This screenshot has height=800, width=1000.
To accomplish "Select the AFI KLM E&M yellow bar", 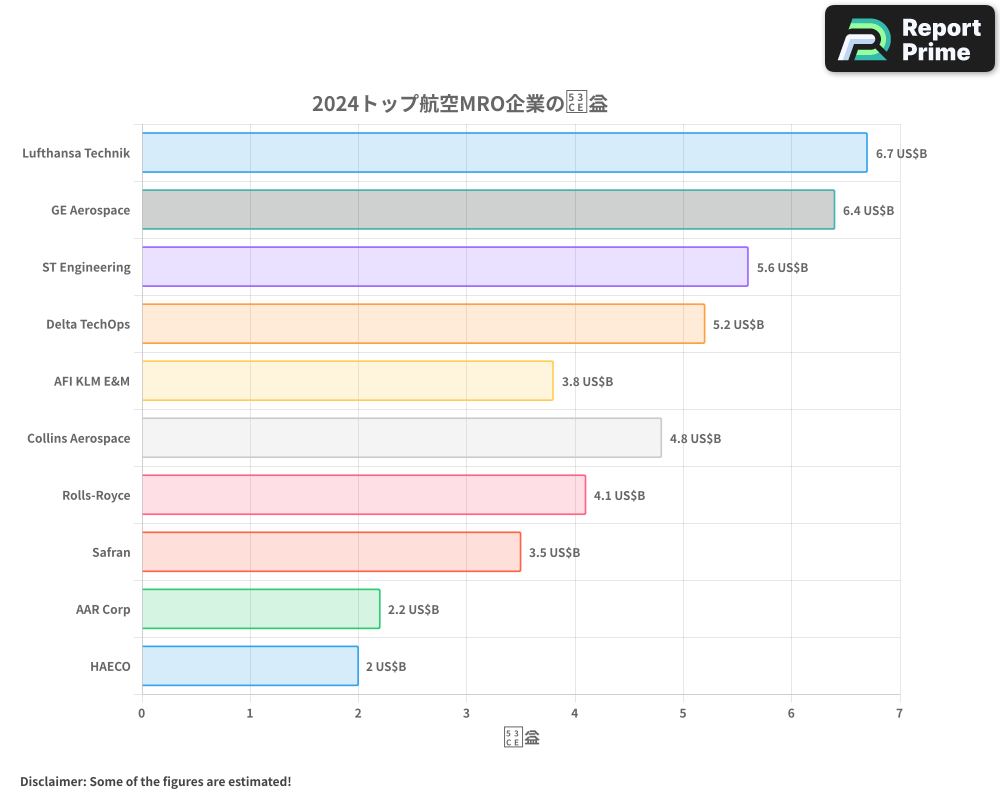I will click(x=345, y=381).
